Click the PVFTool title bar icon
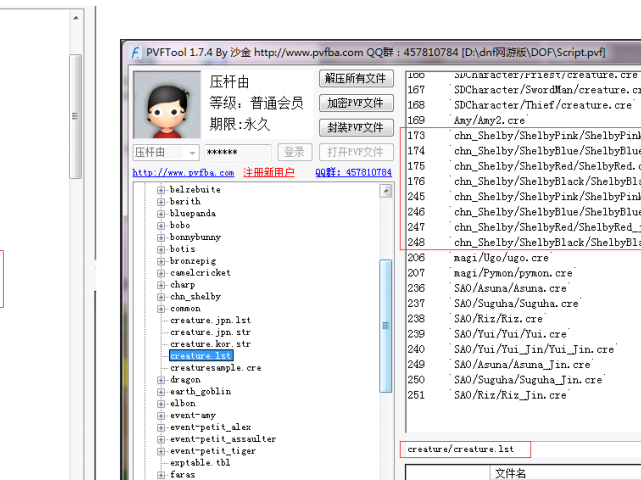This screenshot has width=641, height=480. pyautogui.click(x=135, y=51)
